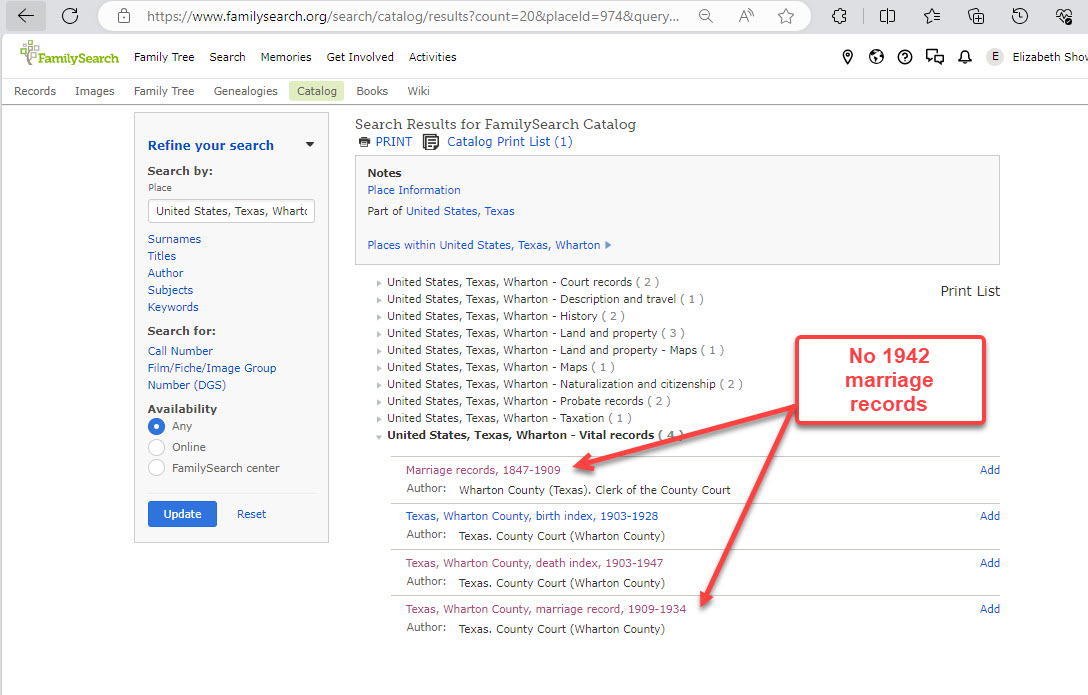Switch to the Catalog tab
The image size is (1088, 695).
pos(316,91)
